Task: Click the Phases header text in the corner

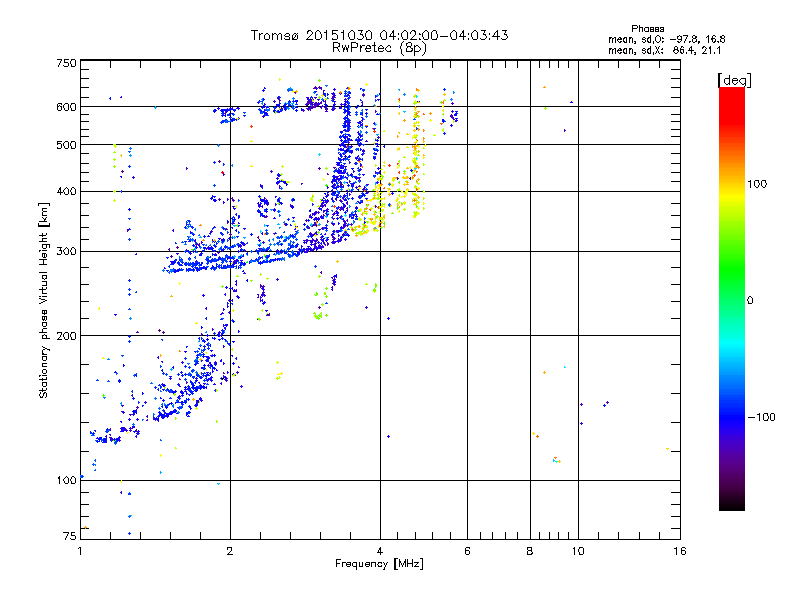Action: (647, 29)
